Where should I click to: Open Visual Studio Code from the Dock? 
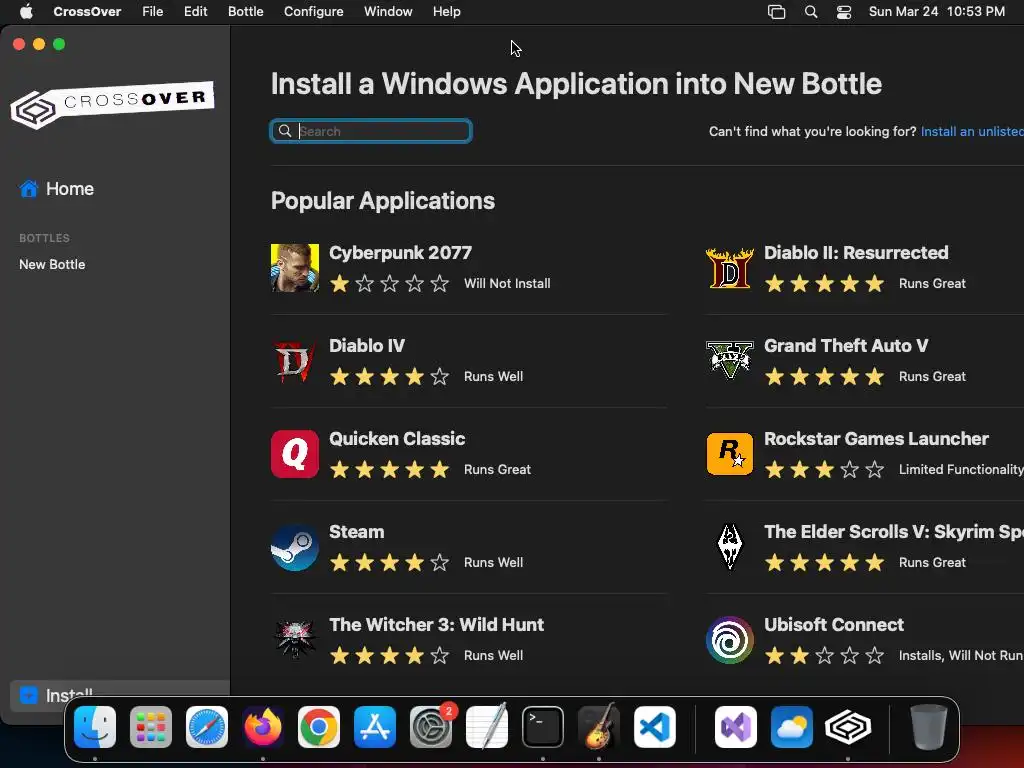(x=654, y=726)
